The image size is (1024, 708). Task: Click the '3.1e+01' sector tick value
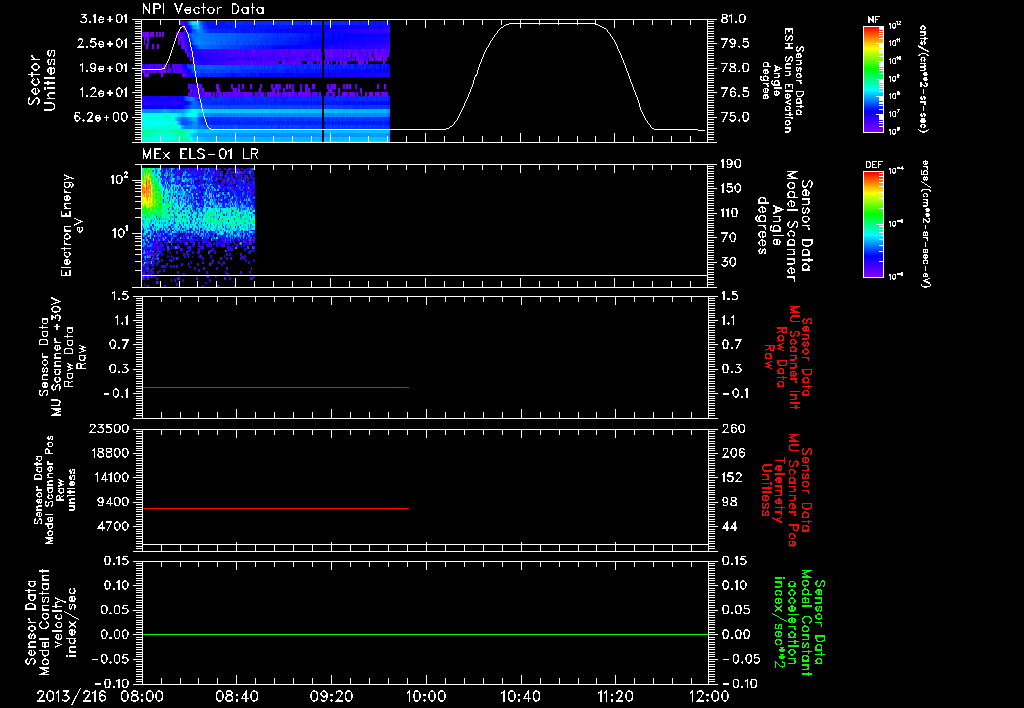[x=106, y=18]
